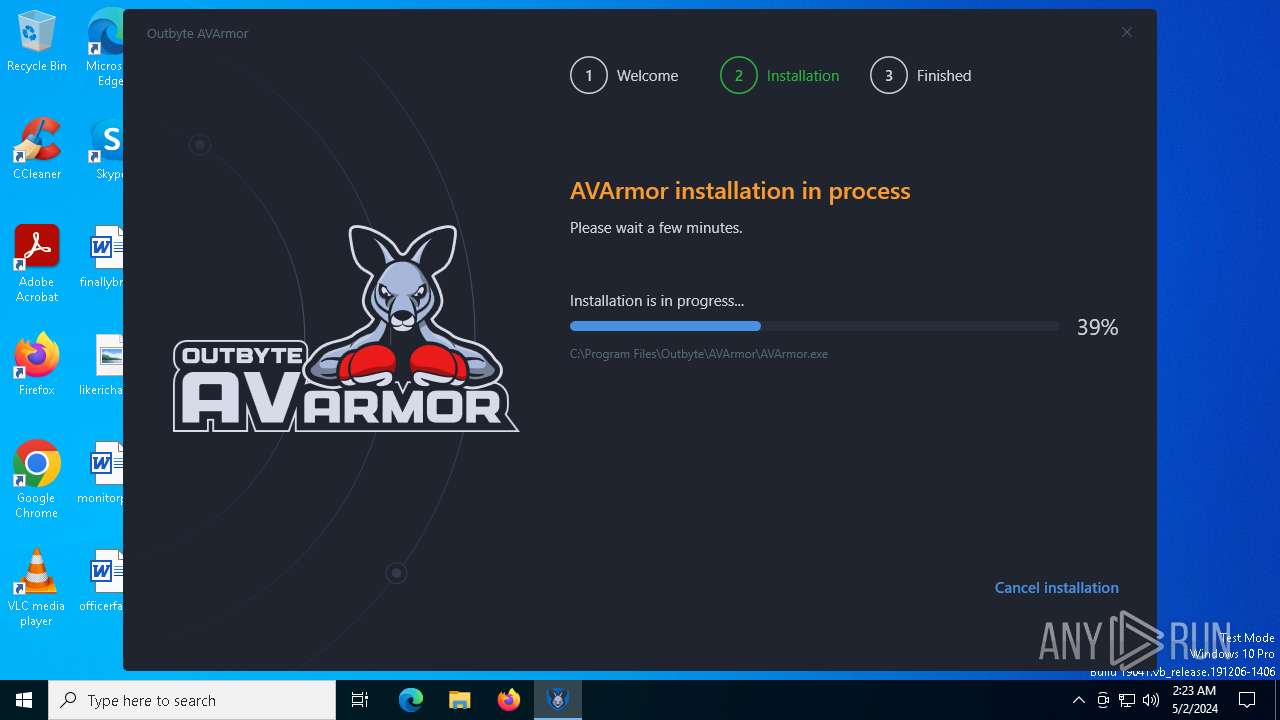Viewport: 1280px width, 720px height.
Task: Open the CCleaner desktop shortcut
Action: (37, 149)
